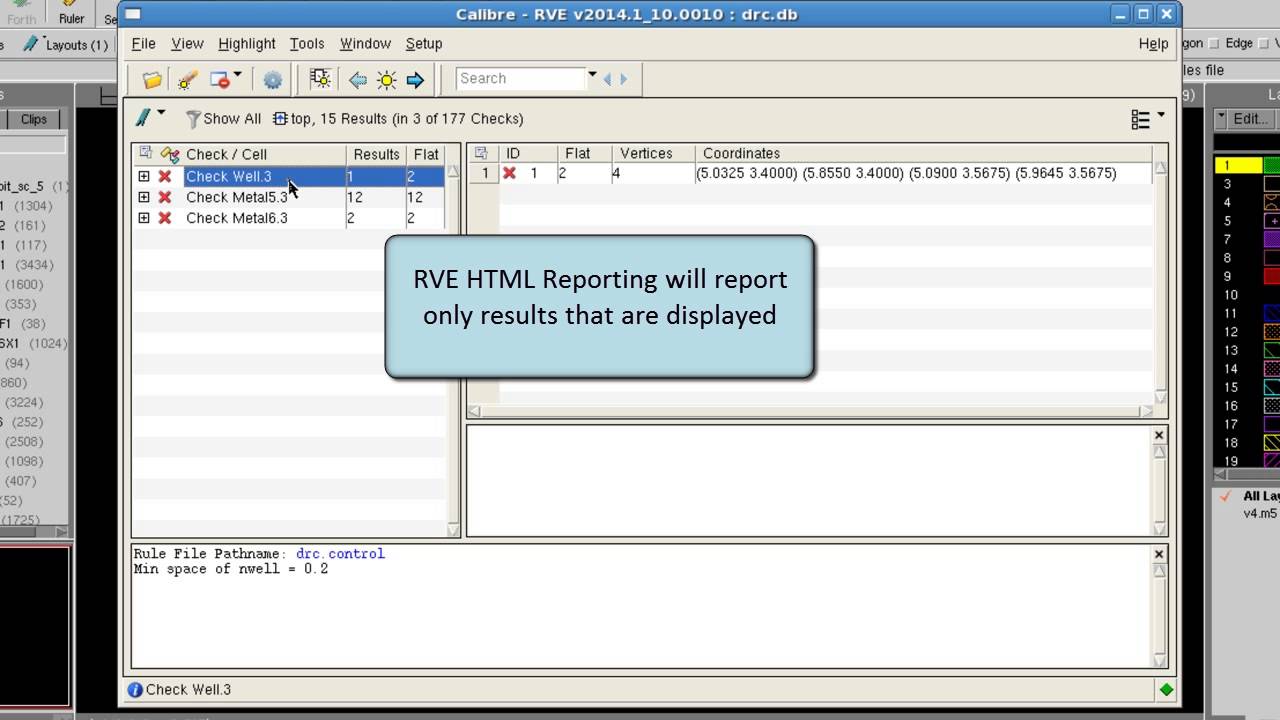
Task: Go to previous result with left arrow
Action: 357,79
